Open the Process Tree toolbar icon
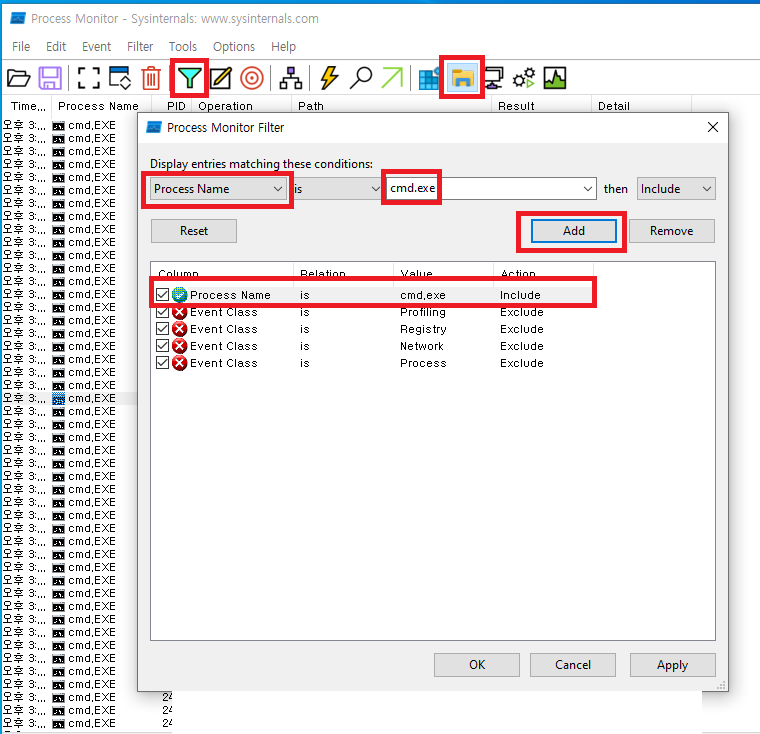 pyautogui.click(x=290, y=78)
